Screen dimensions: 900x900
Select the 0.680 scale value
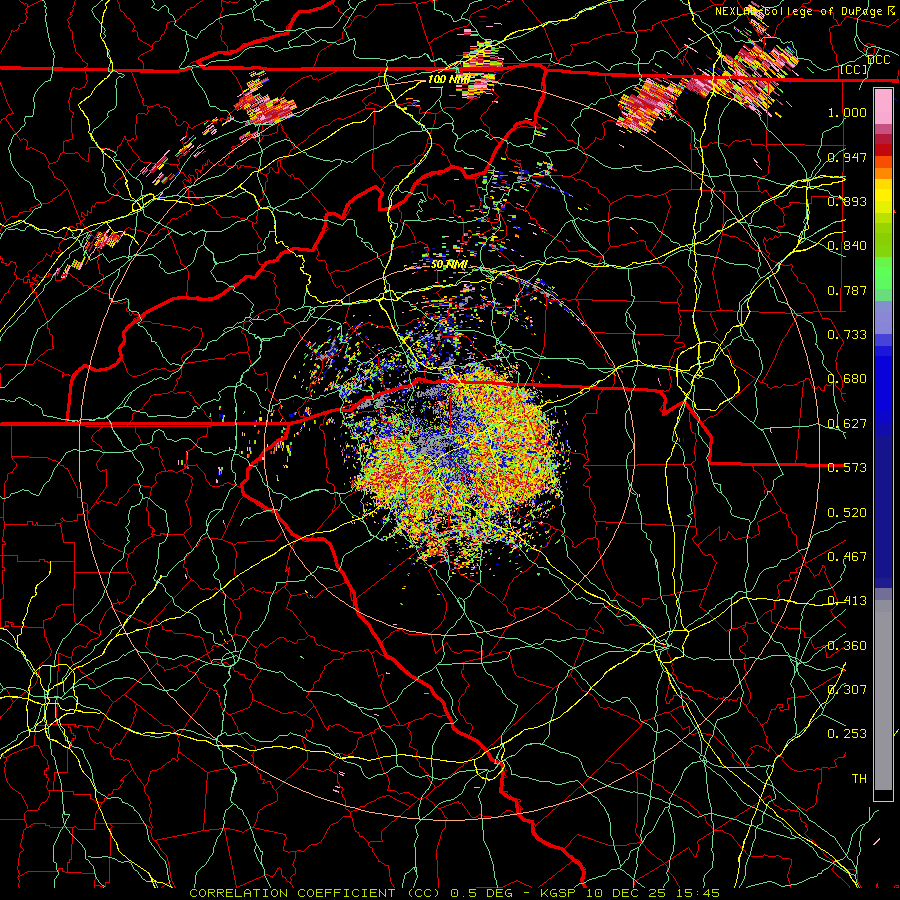(847, 379)
